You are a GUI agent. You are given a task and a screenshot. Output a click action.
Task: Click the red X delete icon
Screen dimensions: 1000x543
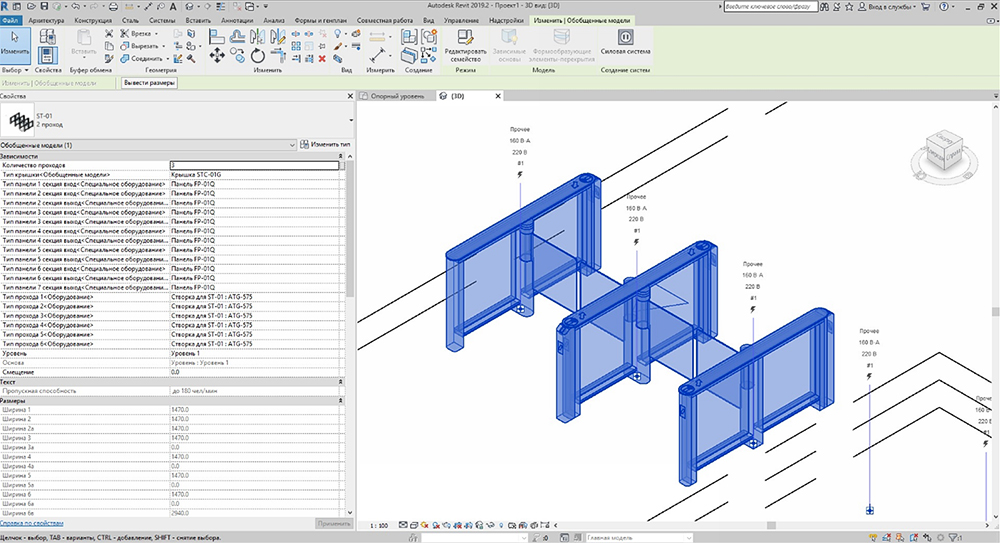(321, 57)
